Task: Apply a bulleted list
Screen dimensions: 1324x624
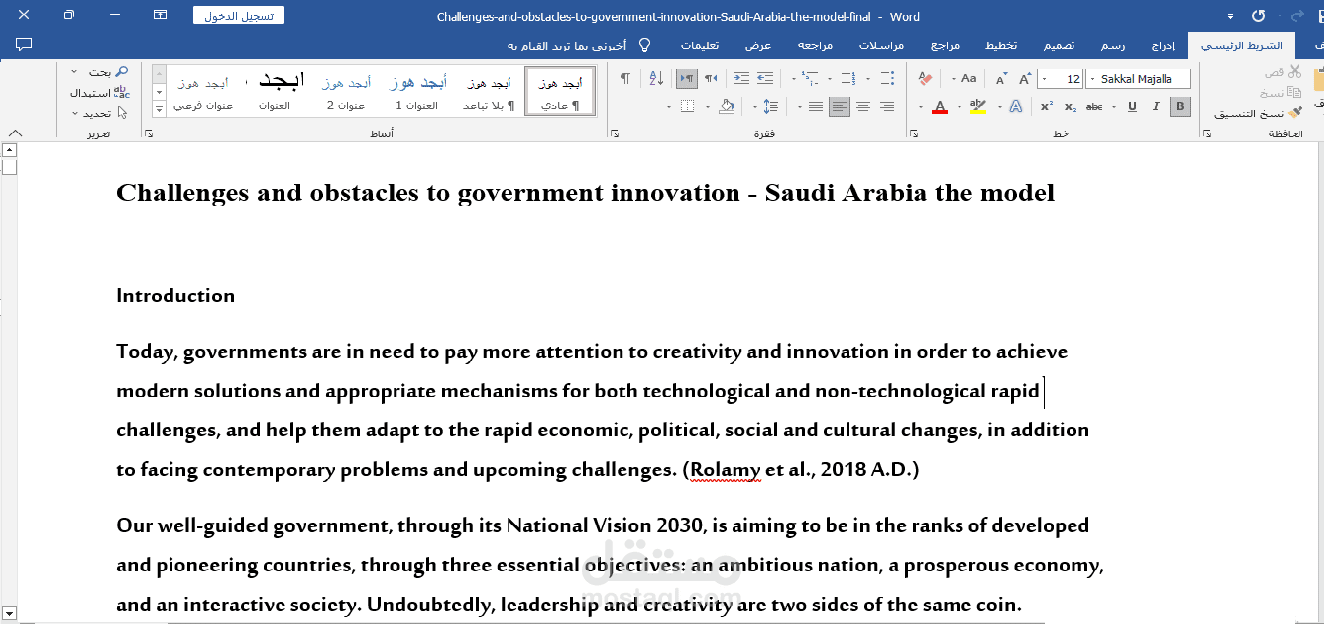Action: coord(888,78)
